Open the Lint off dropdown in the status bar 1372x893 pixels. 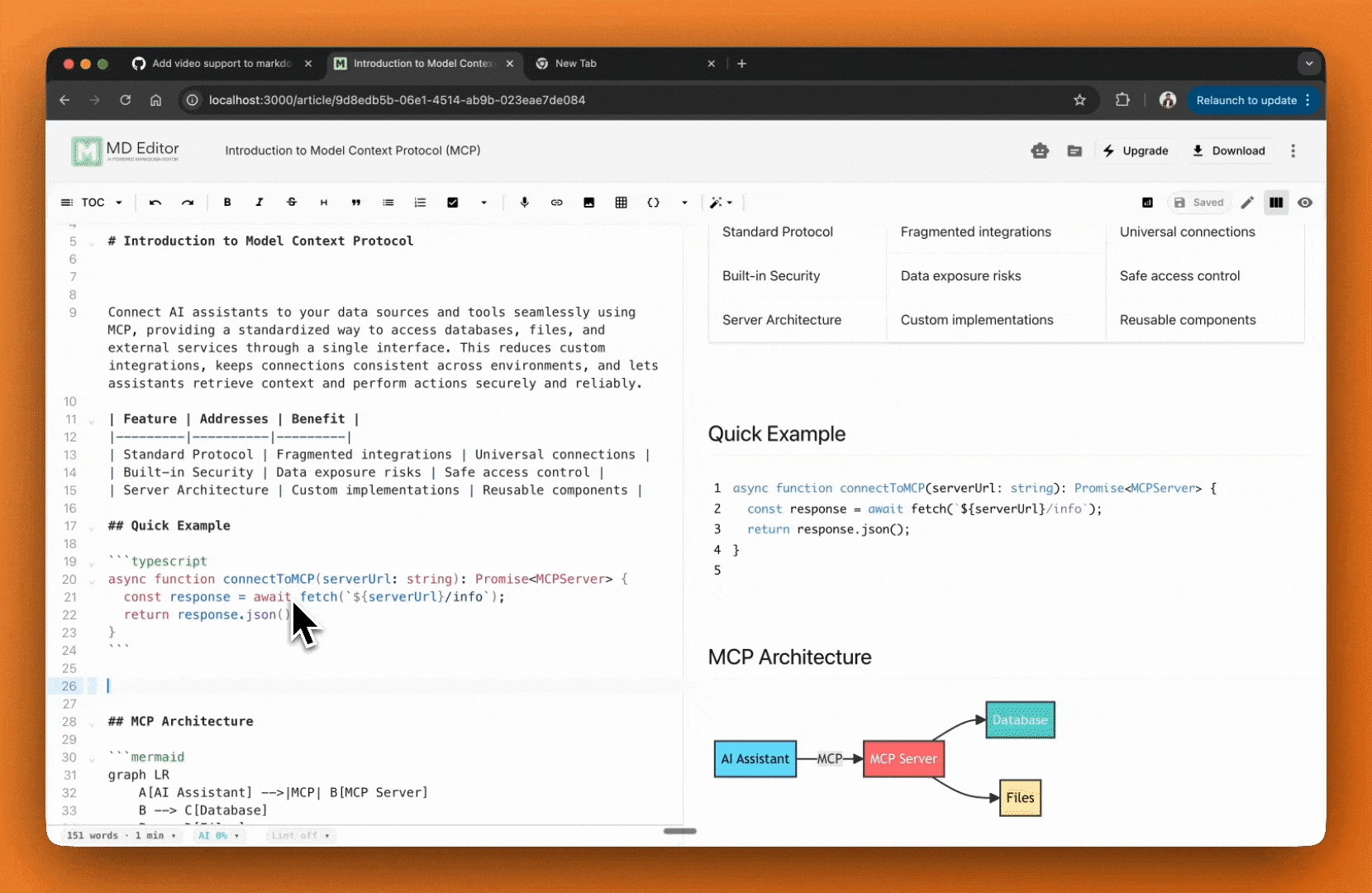point(300,836)
